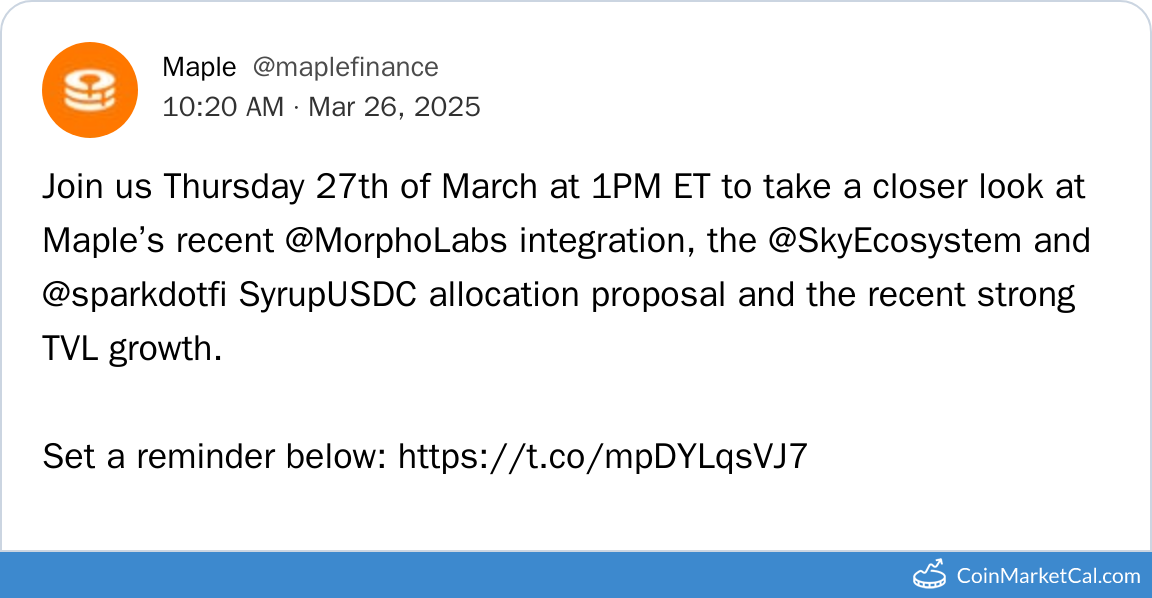The width and height of the screenshot is (1152, 598).
Task: Open the Maple display name
Action: coord(199,67)
